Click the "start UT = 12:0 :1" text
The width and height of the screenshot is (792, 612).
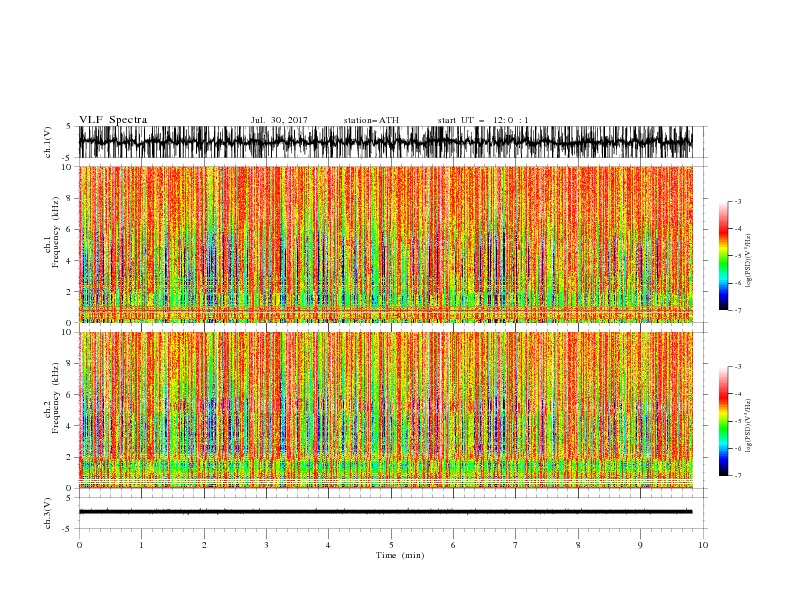pos(483,120)
